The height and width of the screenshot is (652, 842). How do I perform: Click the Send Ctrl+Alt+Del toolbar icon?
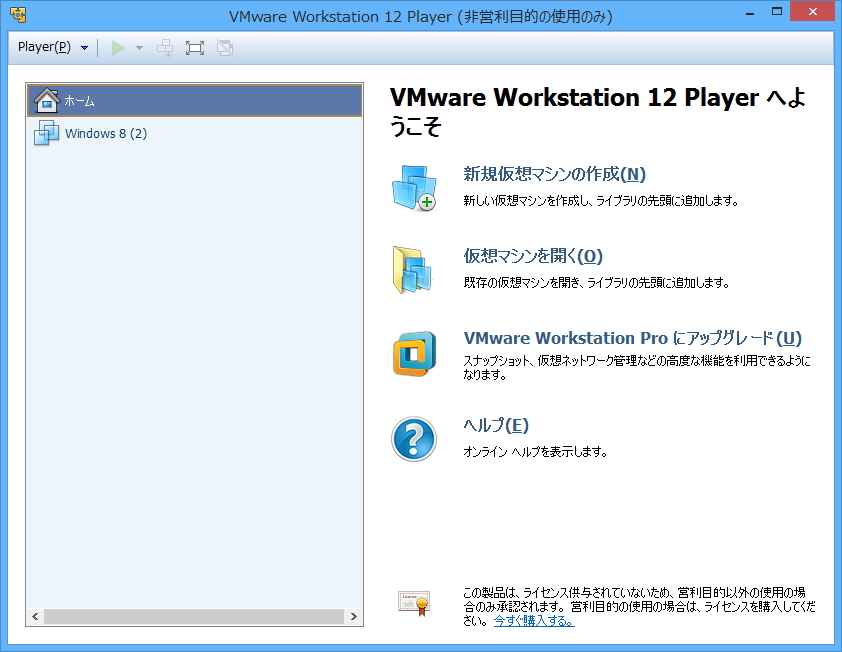[x=165, y=47]
